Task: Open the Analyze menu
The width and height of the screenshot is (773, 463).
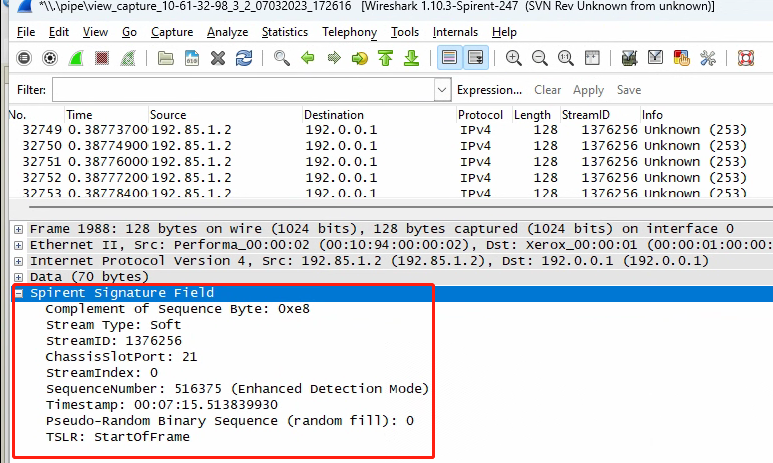Action: (x=227, y=32)
